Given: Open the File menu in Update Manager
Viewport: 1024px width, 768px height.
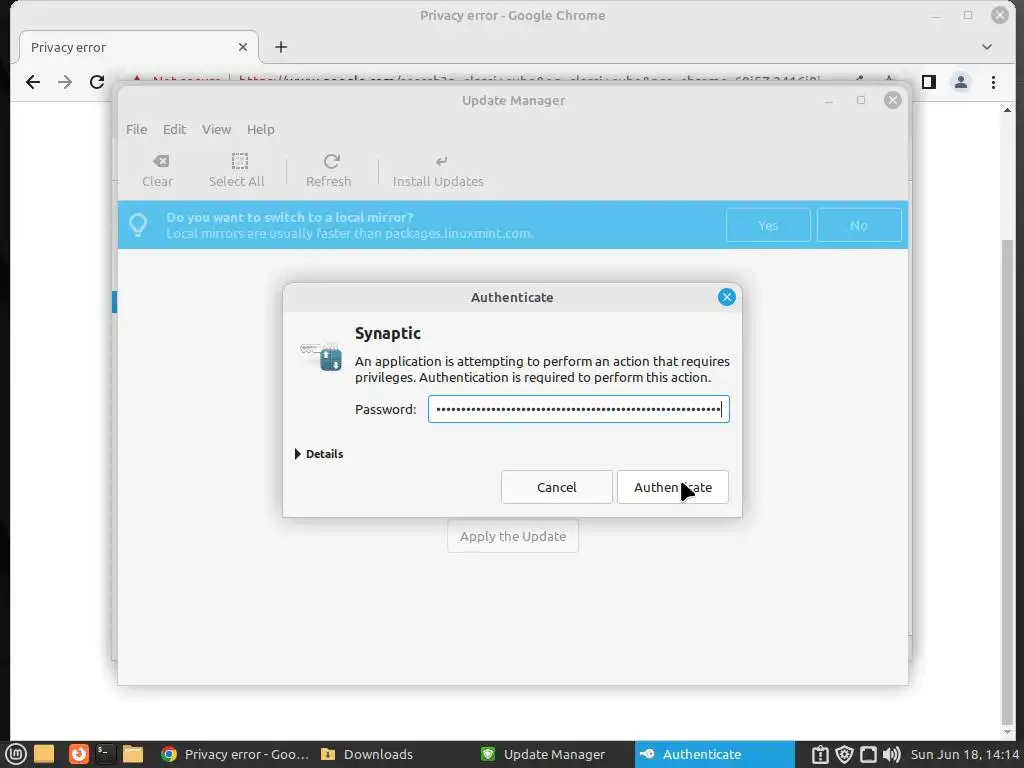Looking at the screenshot, I should point(136,129).
